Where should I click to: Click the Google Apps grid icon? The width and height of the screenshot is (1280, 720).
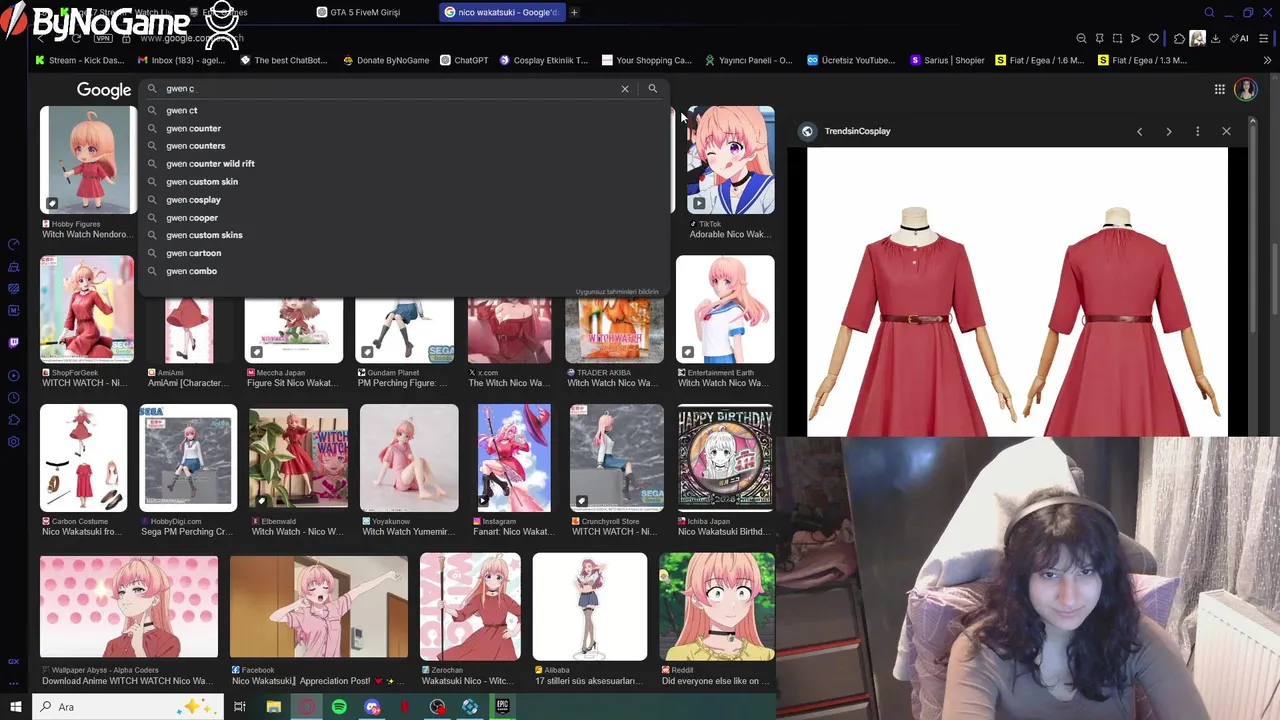[1220, 89]
